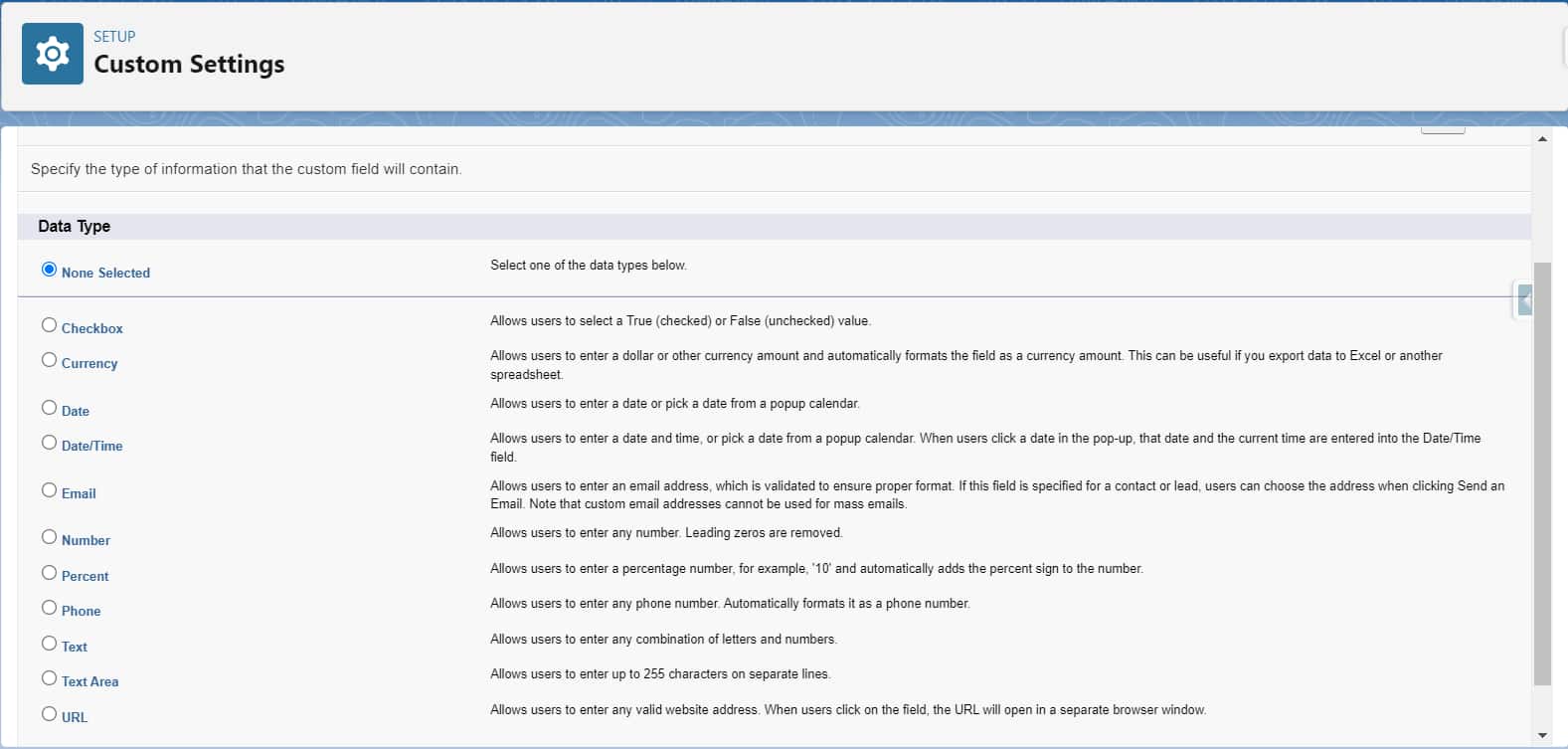The width and height of the screenshot is (1568, 749).
Task: Select the Text radio button
Action: (49, 644)
